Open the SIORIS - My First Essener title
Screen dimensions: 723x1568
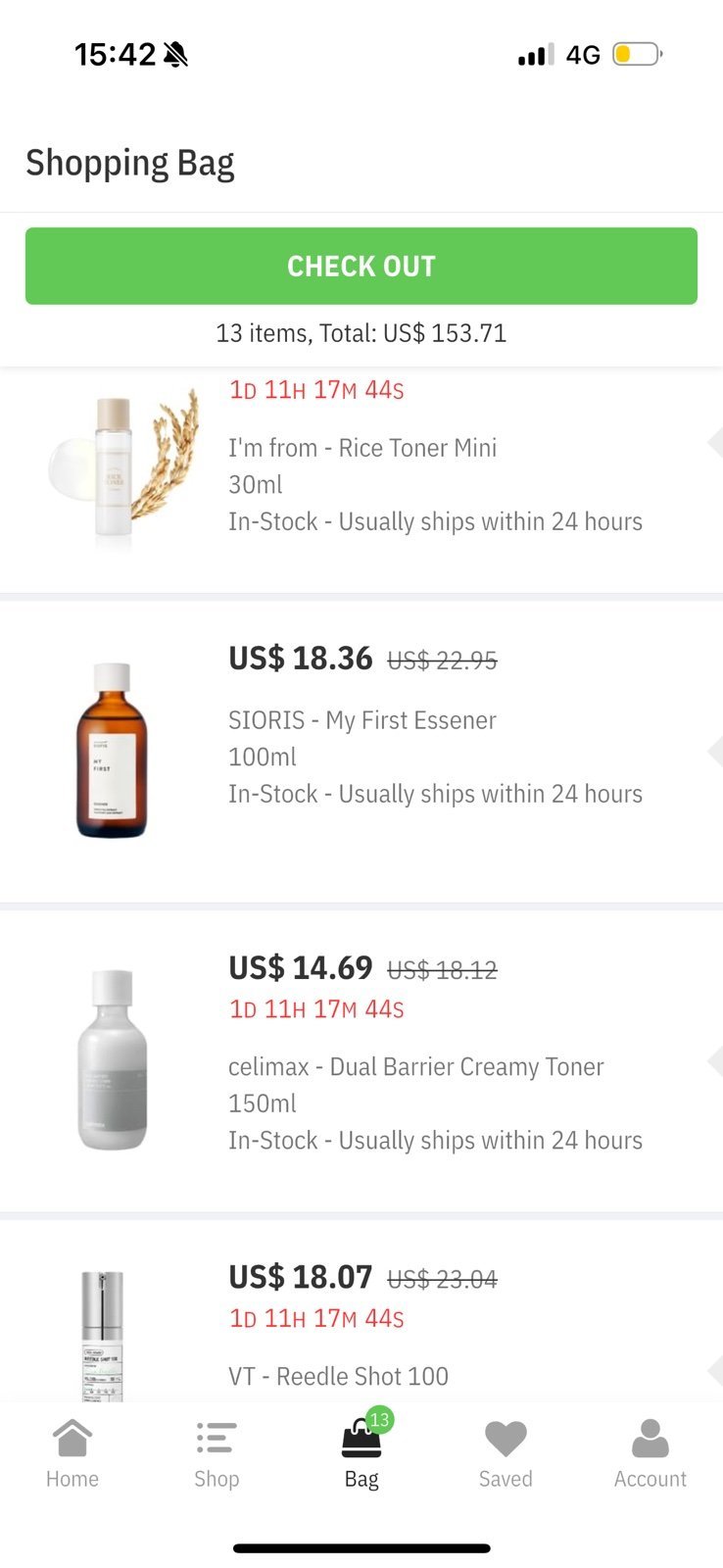tap(362, 720)
